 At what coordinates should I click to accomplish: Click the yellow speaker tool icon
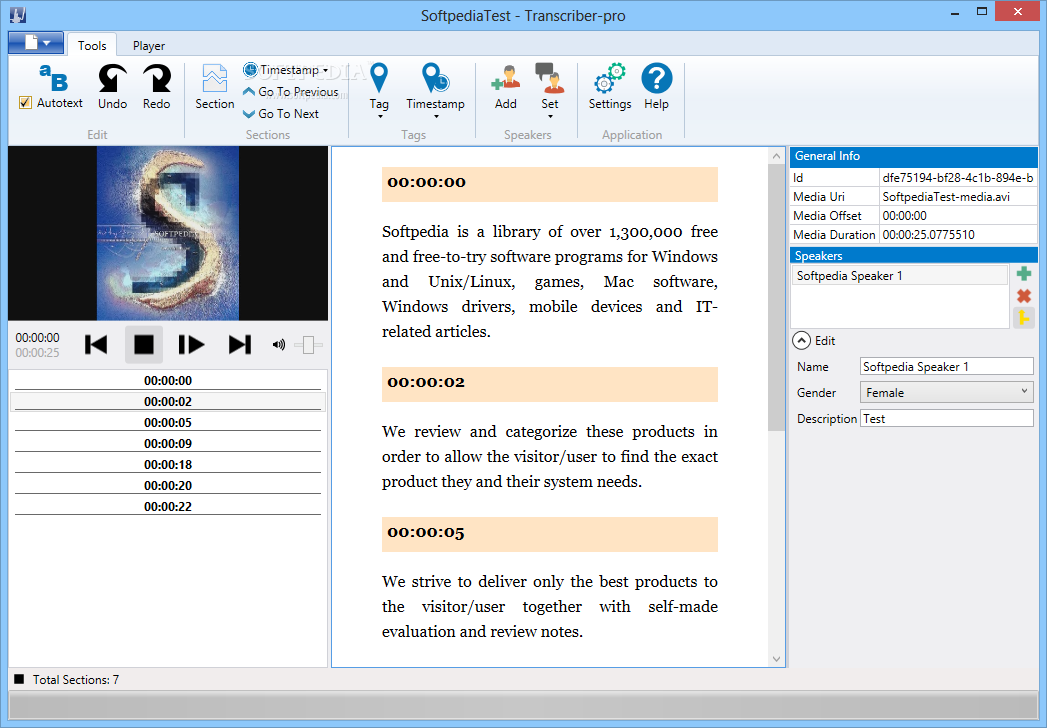point(1024,318)
